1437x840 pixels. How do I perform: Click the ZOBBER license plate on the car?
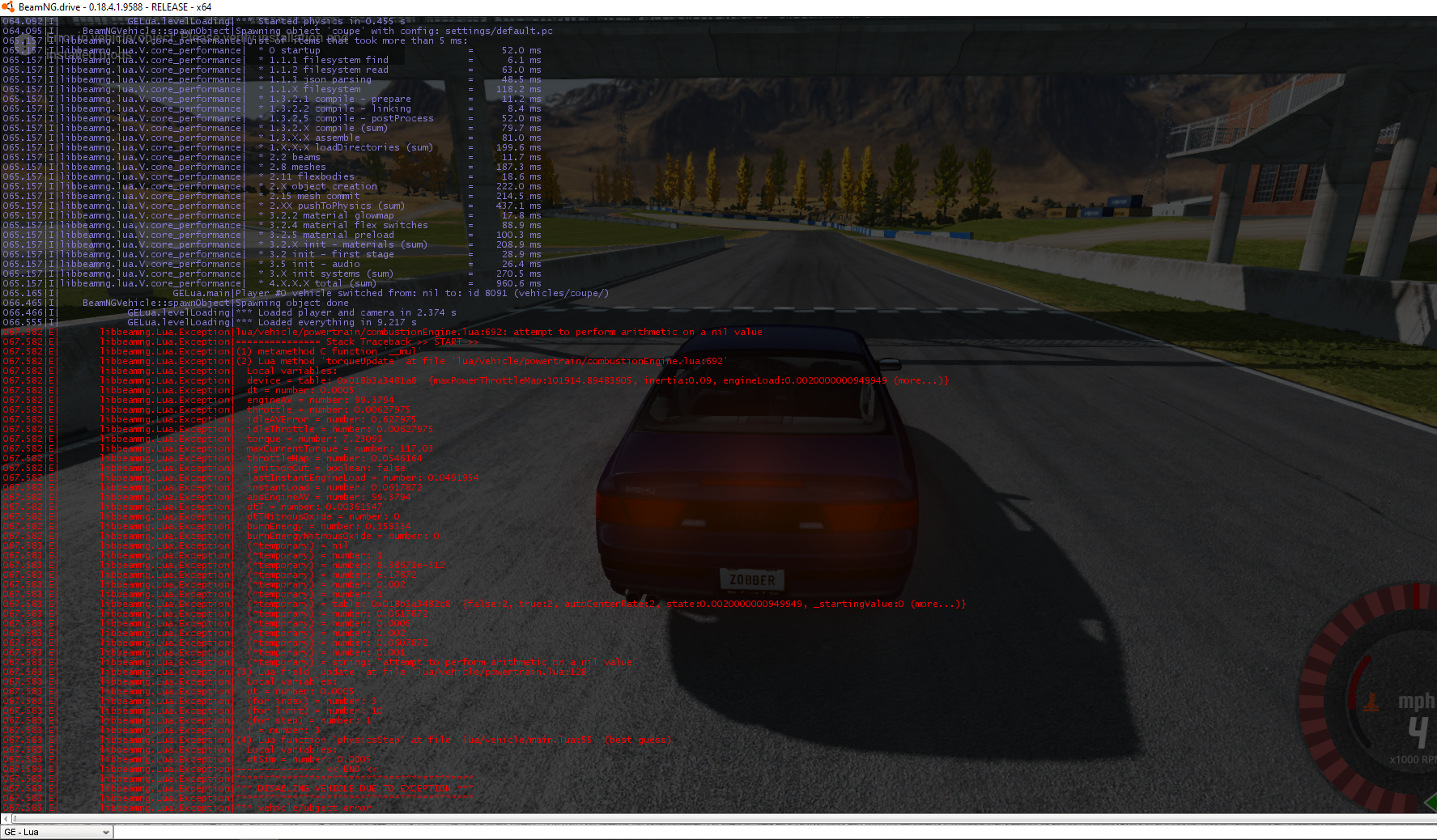click(x=752, y=579)
